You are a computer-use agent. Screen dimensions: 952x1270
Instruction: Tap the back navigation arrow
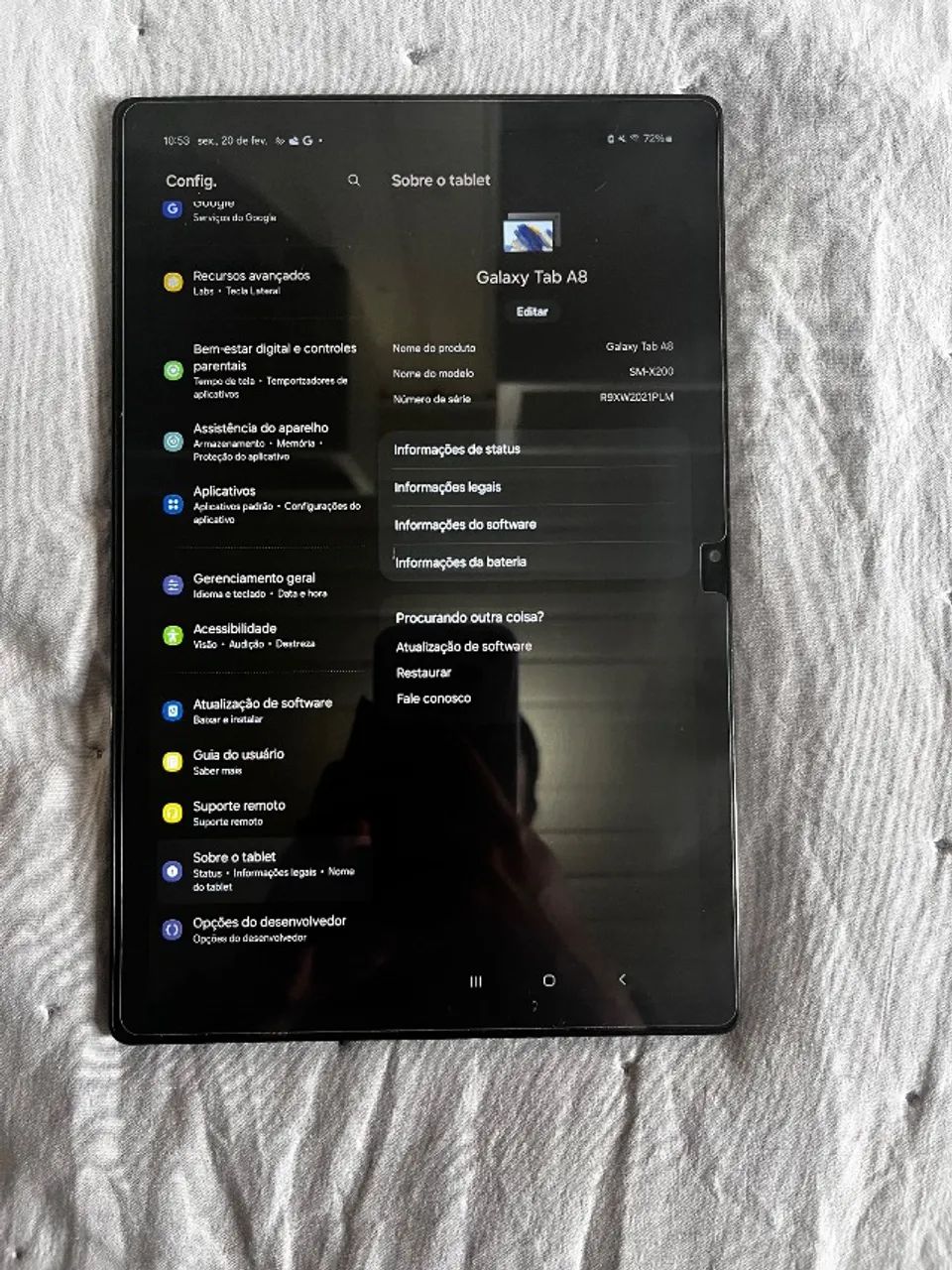622,979
